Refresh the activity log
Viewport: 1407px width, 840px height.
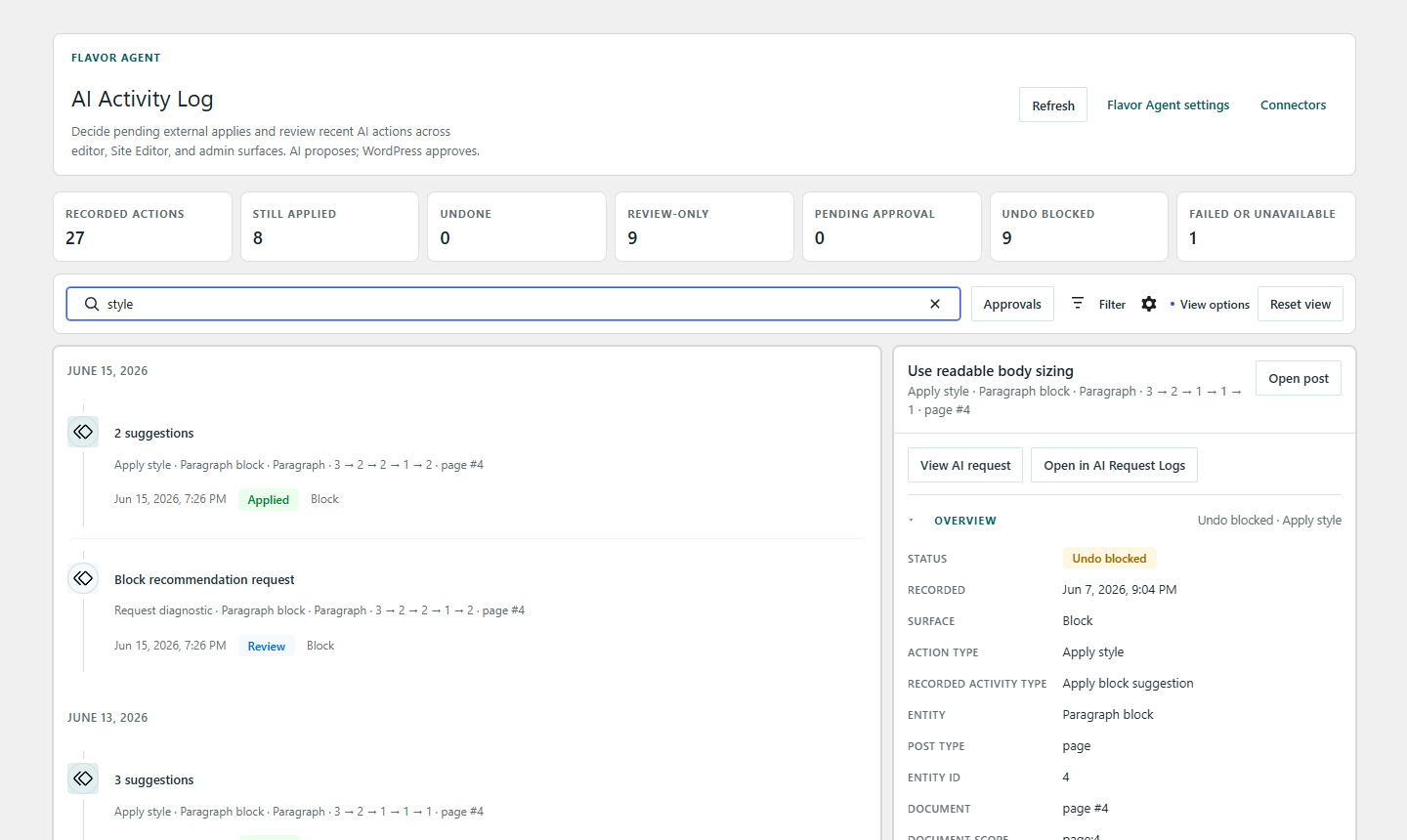click(1053, 105)
